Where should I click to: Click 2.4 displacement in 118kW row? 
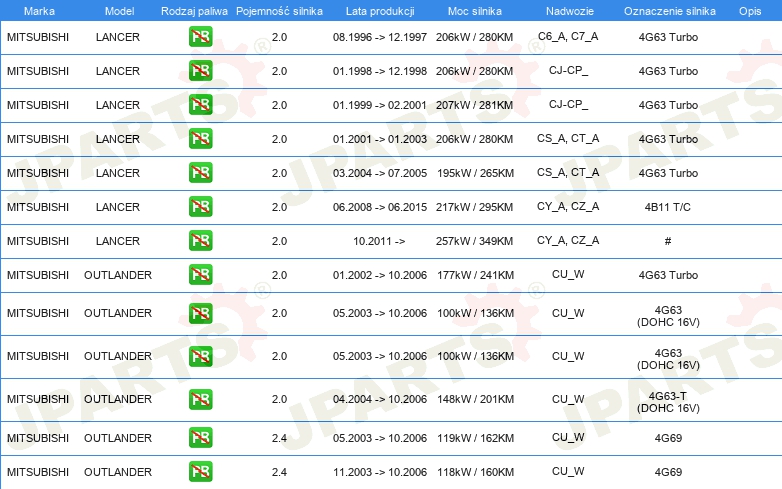point(279,472)
